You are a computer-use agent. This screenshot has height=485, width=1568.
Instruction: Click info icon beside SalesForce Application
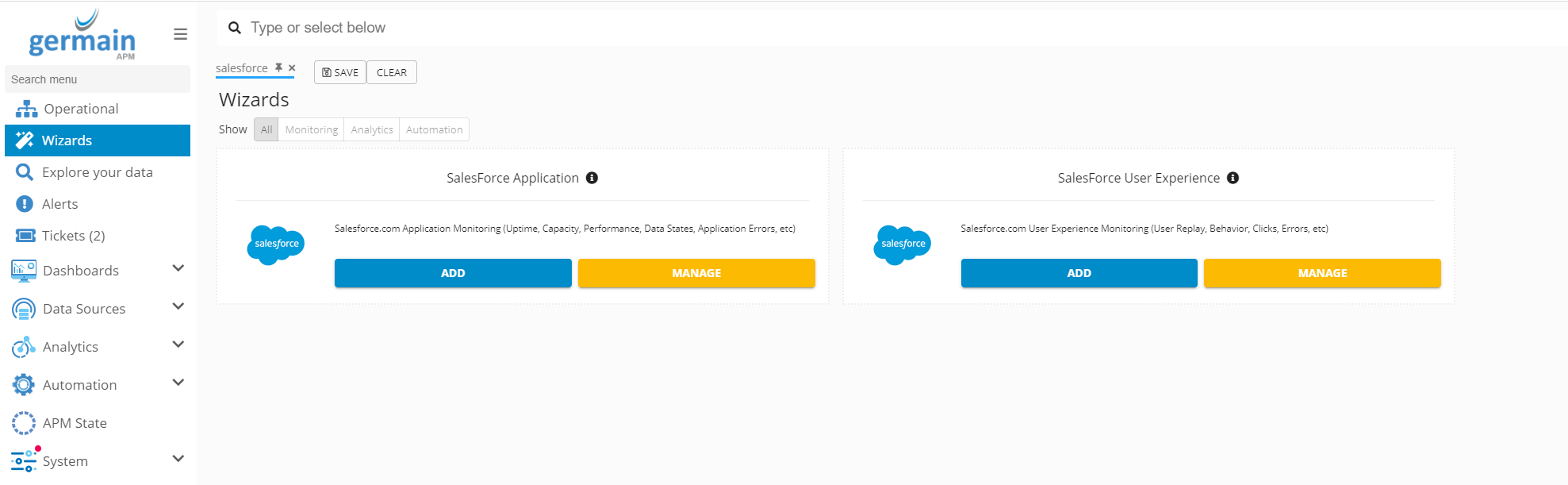point(592,178)
